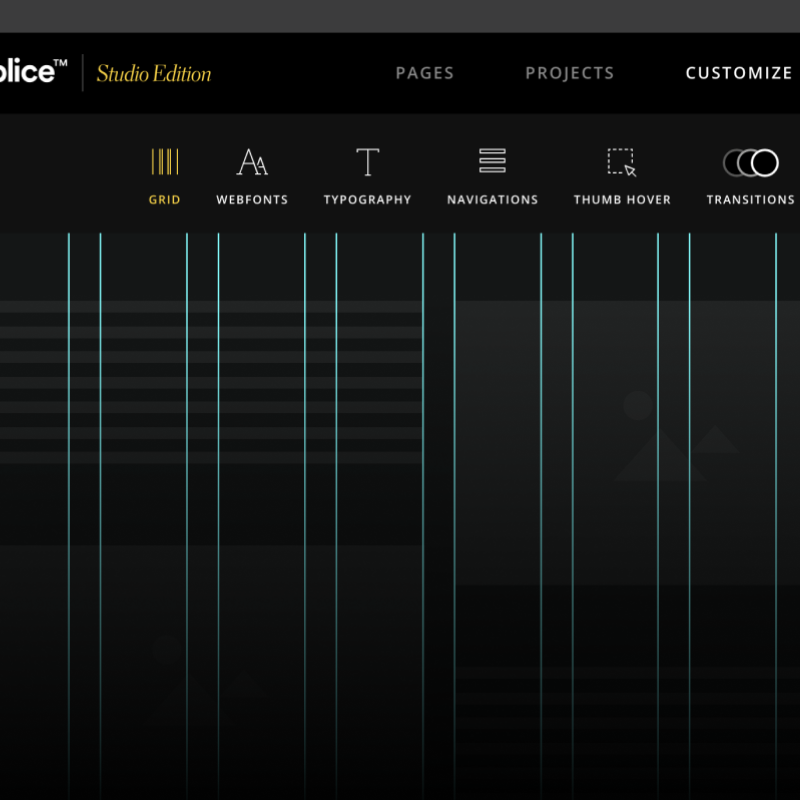Click the striped text lines placeholder block
This screenshot has height=800, width=800.
coord(211,382)
